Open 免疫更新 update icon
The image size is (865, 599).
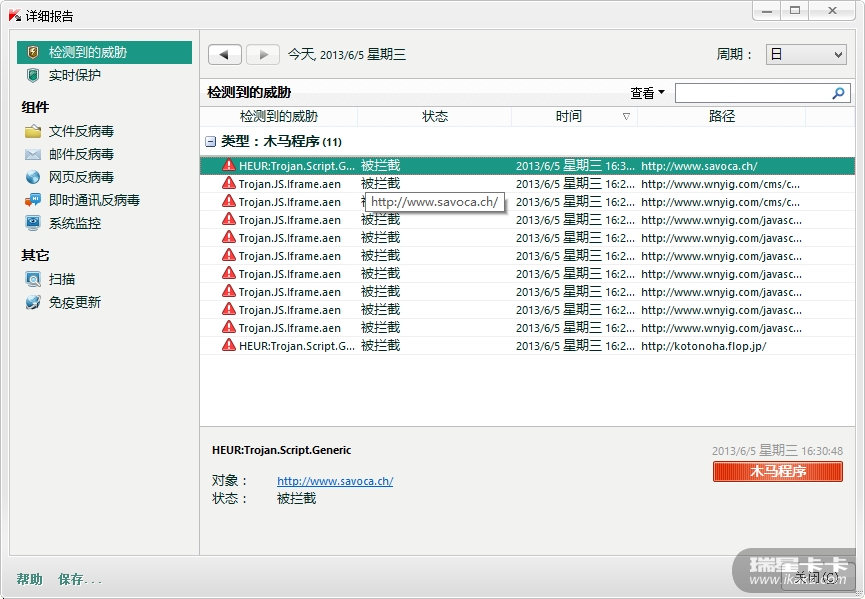tap(33, 302)
